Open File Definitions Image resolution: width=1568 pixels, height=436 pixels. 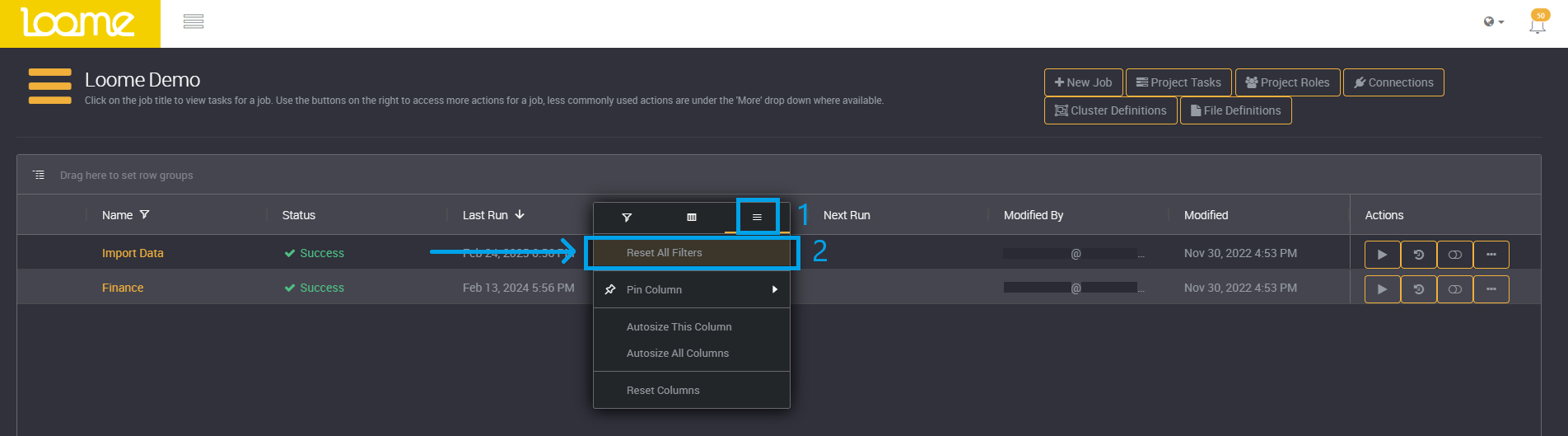1235,110
